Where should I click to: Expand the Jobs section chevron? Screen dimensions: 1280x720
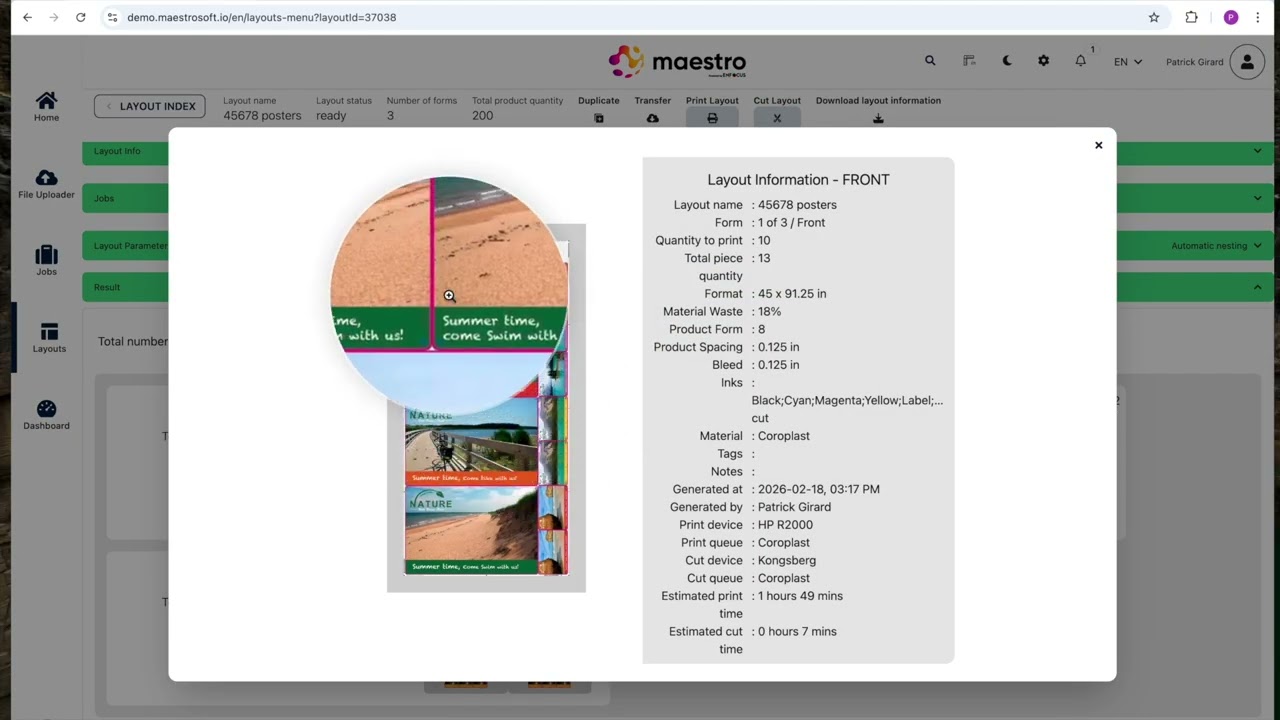tap(1257, 198)
